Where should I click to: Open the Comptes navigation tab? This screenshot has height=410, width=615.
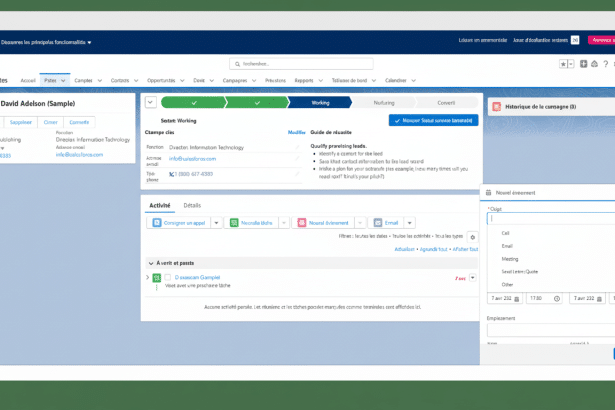pyautogui.click(x=83, y=80)
